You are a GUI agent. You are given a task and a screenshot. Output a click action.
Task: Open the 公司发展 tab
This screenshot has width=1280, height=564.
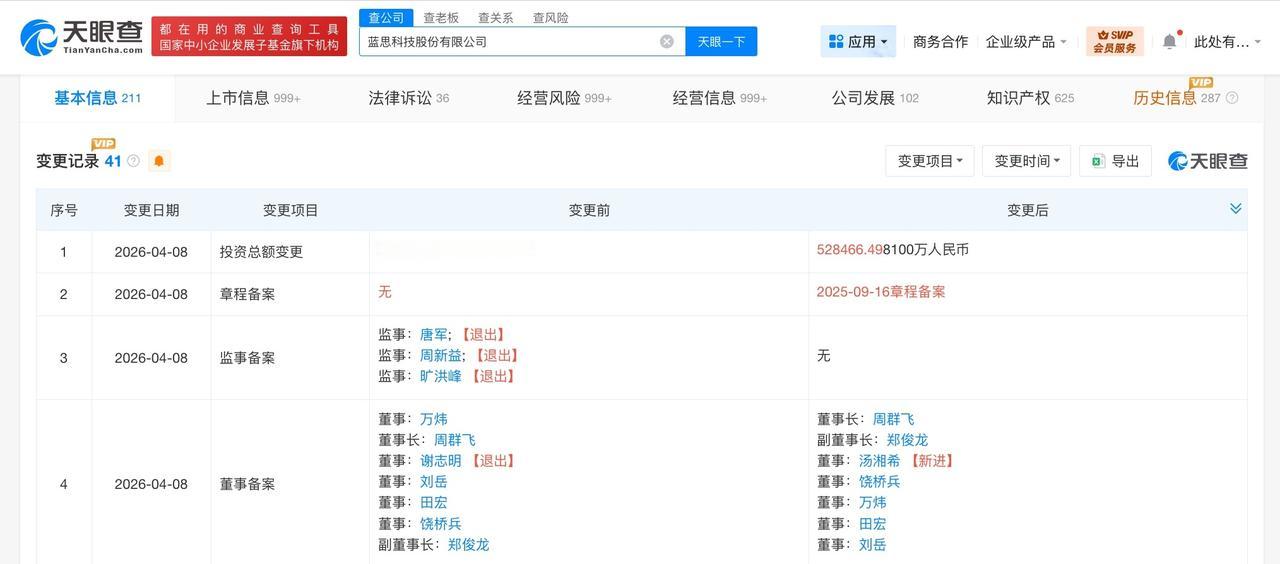tap(875, 98)
